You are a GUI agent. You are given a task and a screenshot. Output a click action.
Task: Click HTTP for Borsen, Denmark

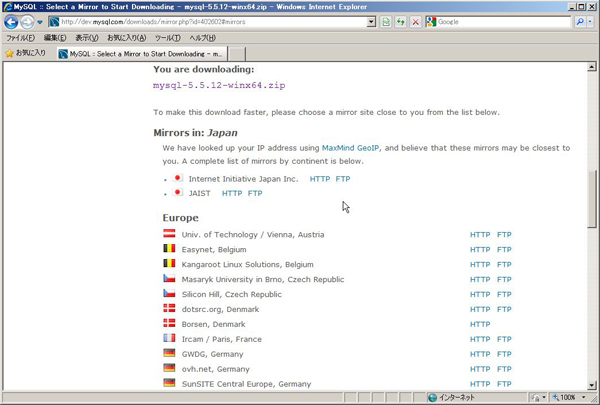click(480, 324)
